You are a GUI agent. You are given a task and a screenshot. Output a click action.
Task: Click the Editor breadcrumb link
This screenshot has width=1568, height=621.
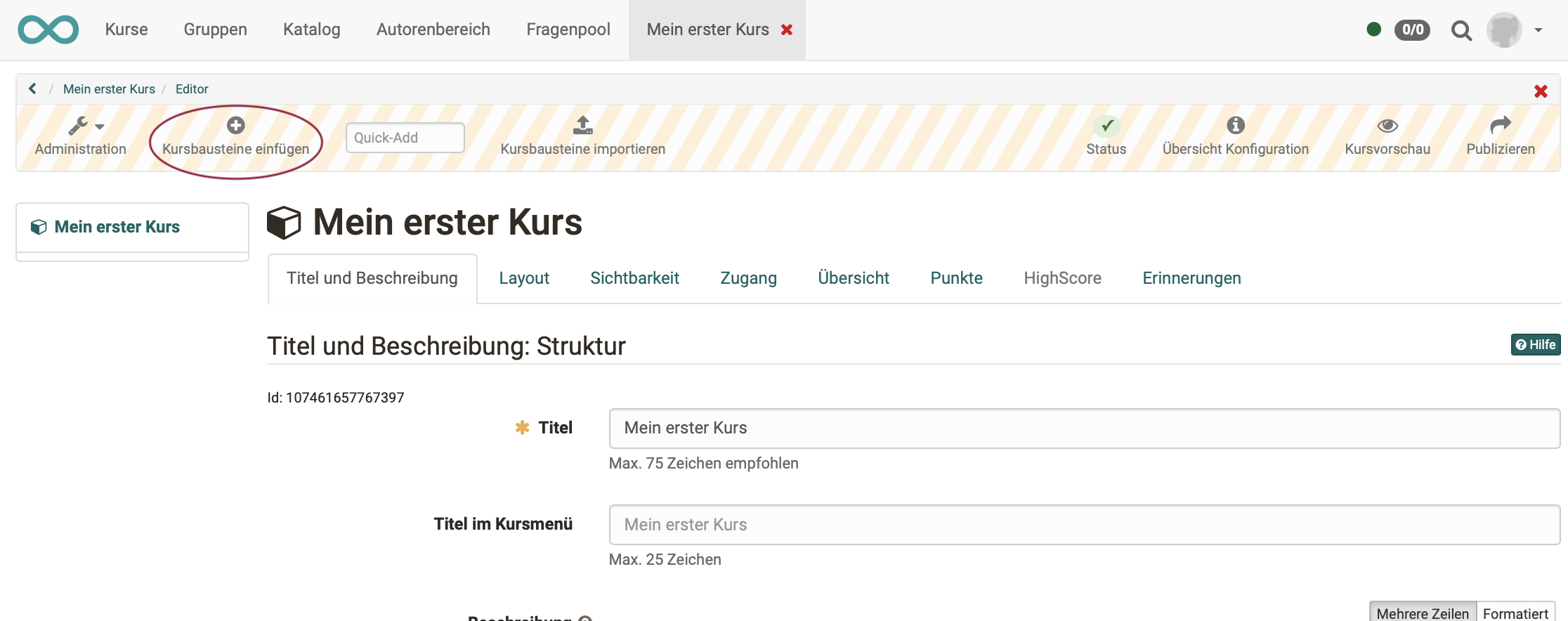pyautogui.click(x=192, y=89)
